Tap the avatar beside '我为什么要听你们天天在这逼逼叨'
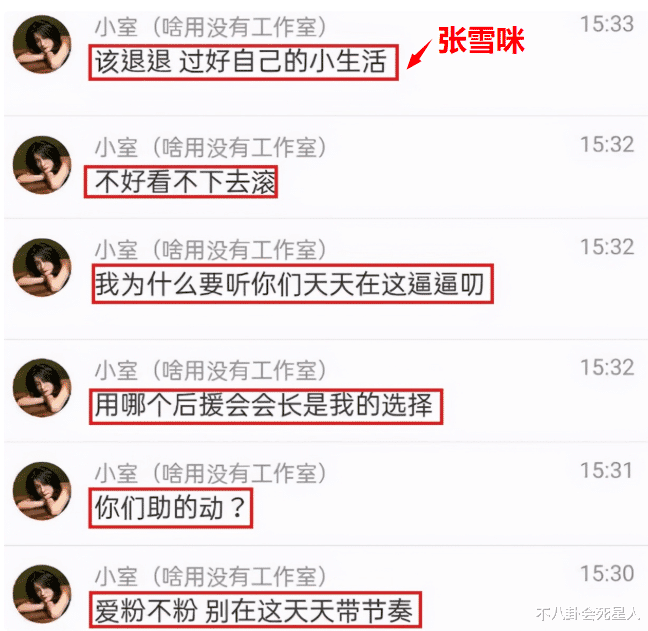The width and height of the screenshot is (648, 631). coord(42,268)
